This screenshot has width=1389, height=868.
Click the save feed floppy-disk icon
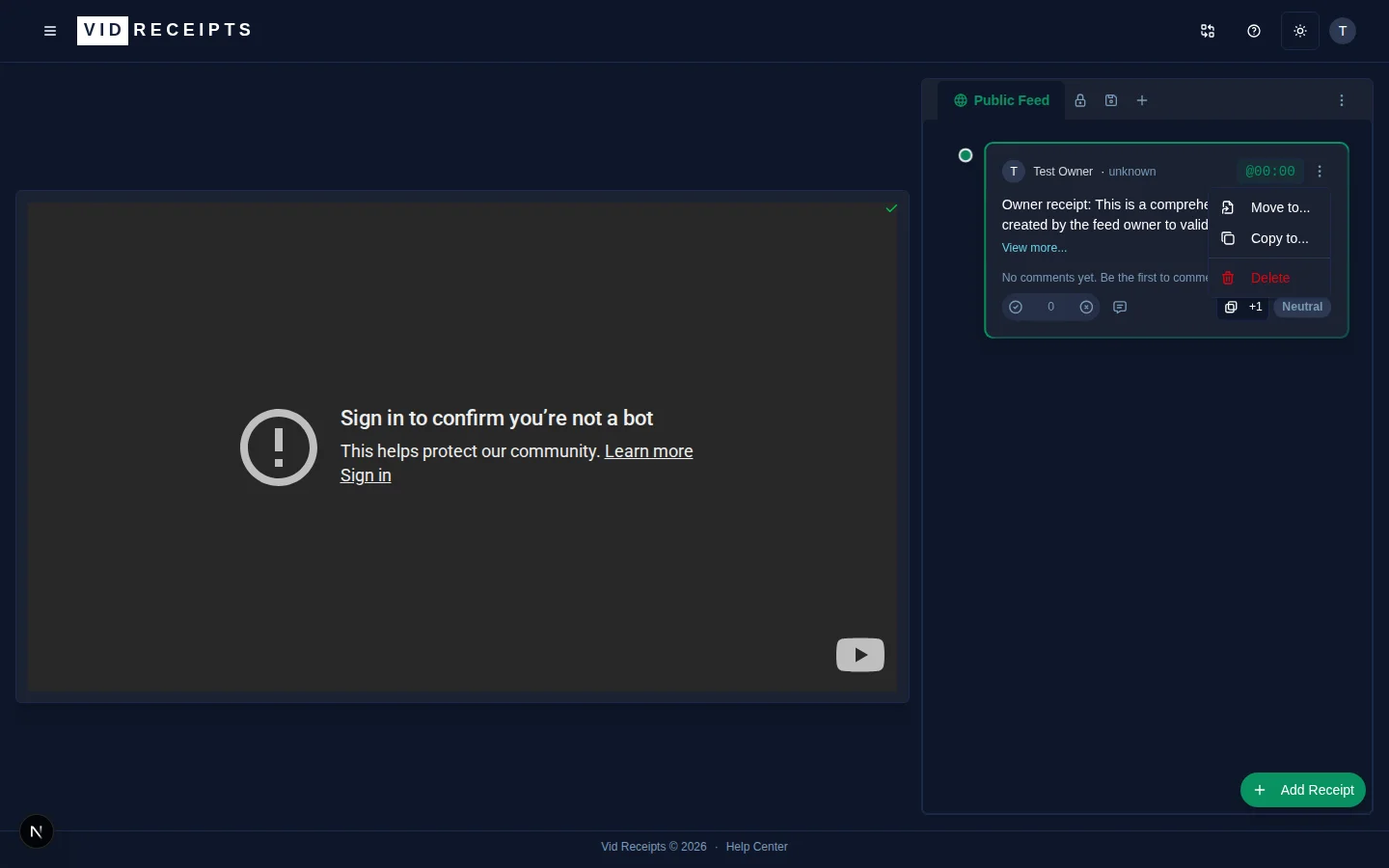(x=1111, y=100)
